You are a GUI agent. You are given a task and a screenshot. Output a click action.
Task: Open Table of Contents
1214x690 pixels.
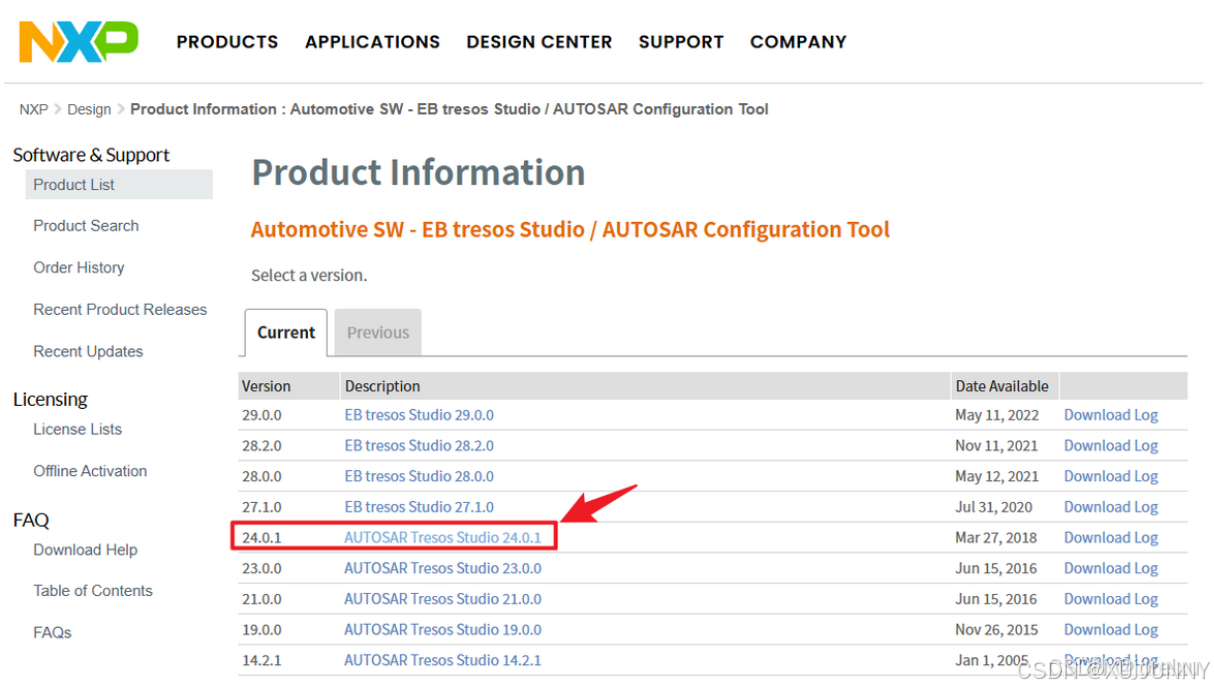click(93, 591)
